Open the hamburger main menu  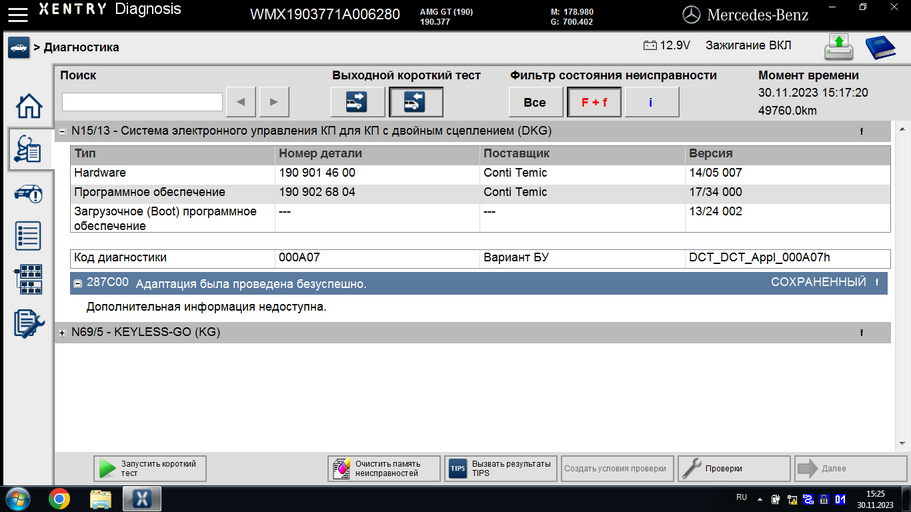coord(17,15)
